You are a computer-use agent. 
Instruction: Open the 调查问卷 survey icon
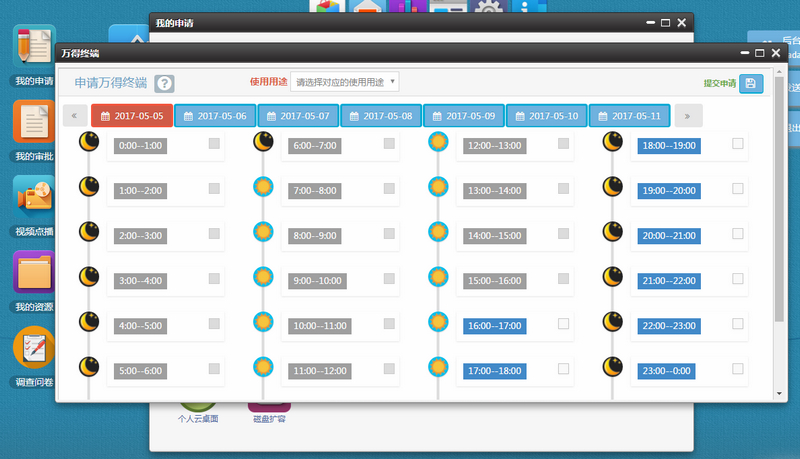pyautogui.click(x=34, y=347)
